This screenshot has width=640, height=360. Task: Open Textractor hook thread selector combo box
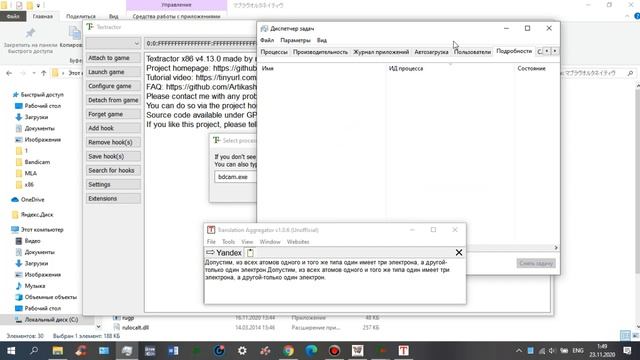point(200,43)
